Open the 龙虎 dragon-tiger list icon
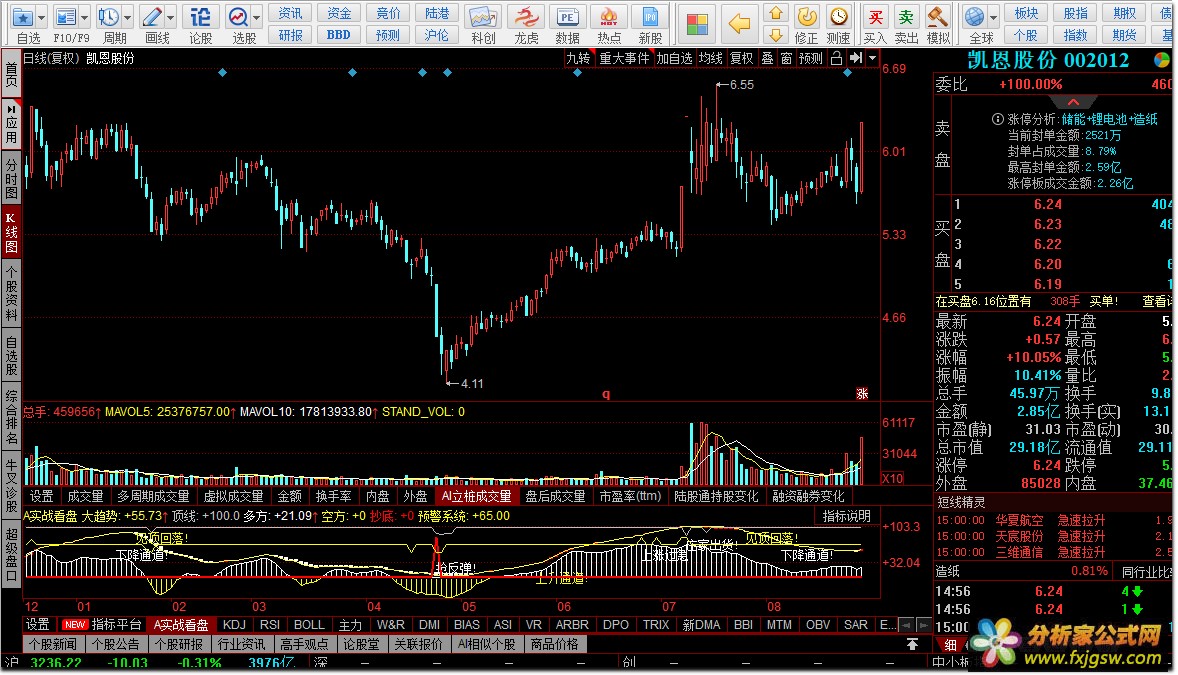 [526, 17]
